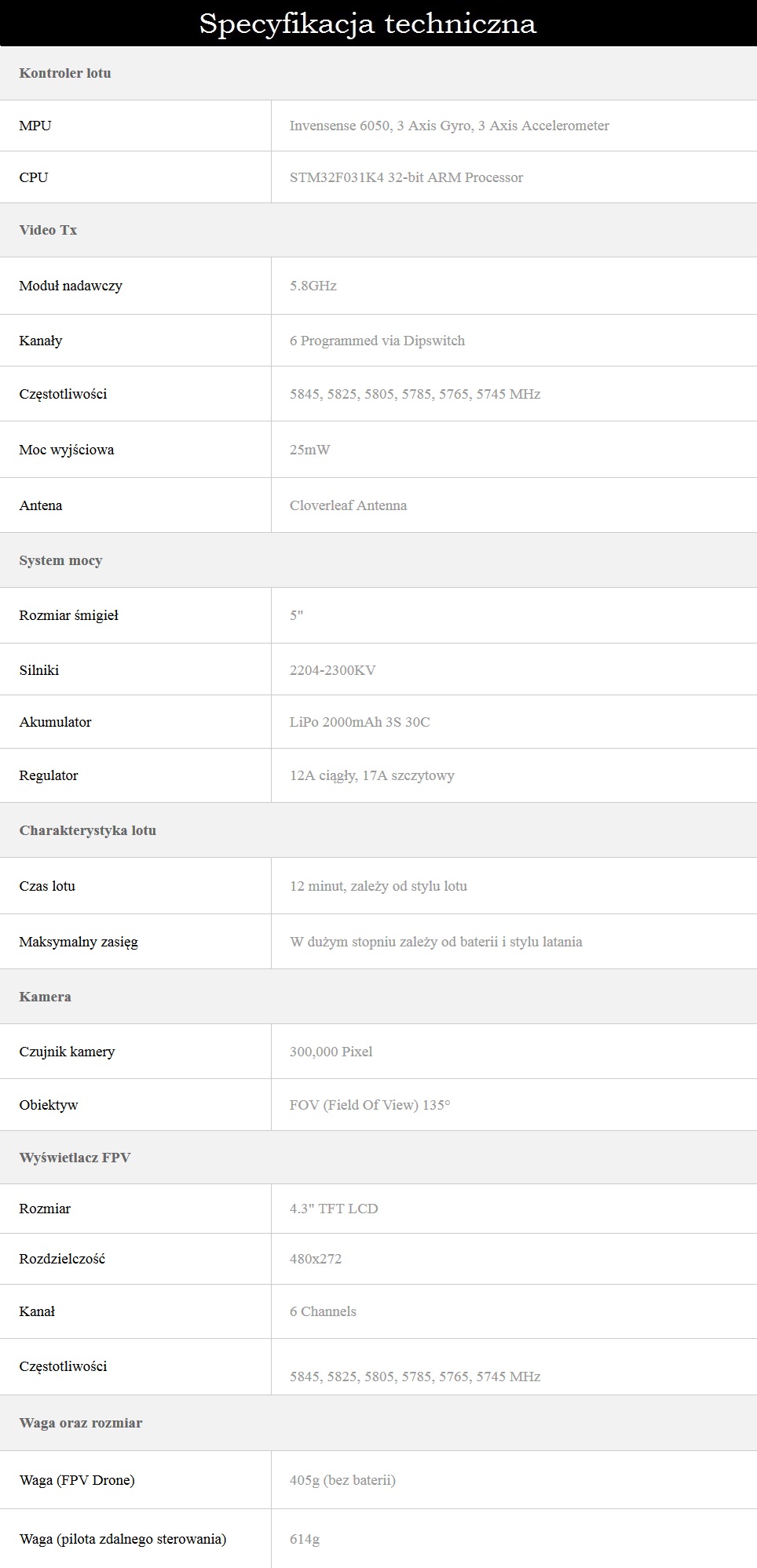Click the System mocy section header
Image resolution: width=757 pixels, height=1568 pixels.
pyautogui.click(x=60, y=560)
